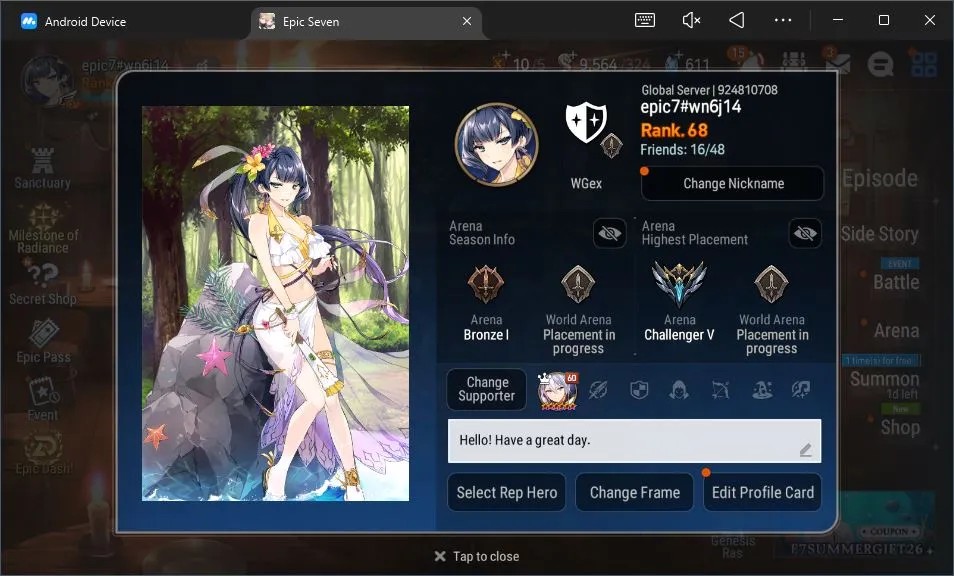Click the profile avatar portrait
This screenshot has height=576, width=954.
point(496,144)
